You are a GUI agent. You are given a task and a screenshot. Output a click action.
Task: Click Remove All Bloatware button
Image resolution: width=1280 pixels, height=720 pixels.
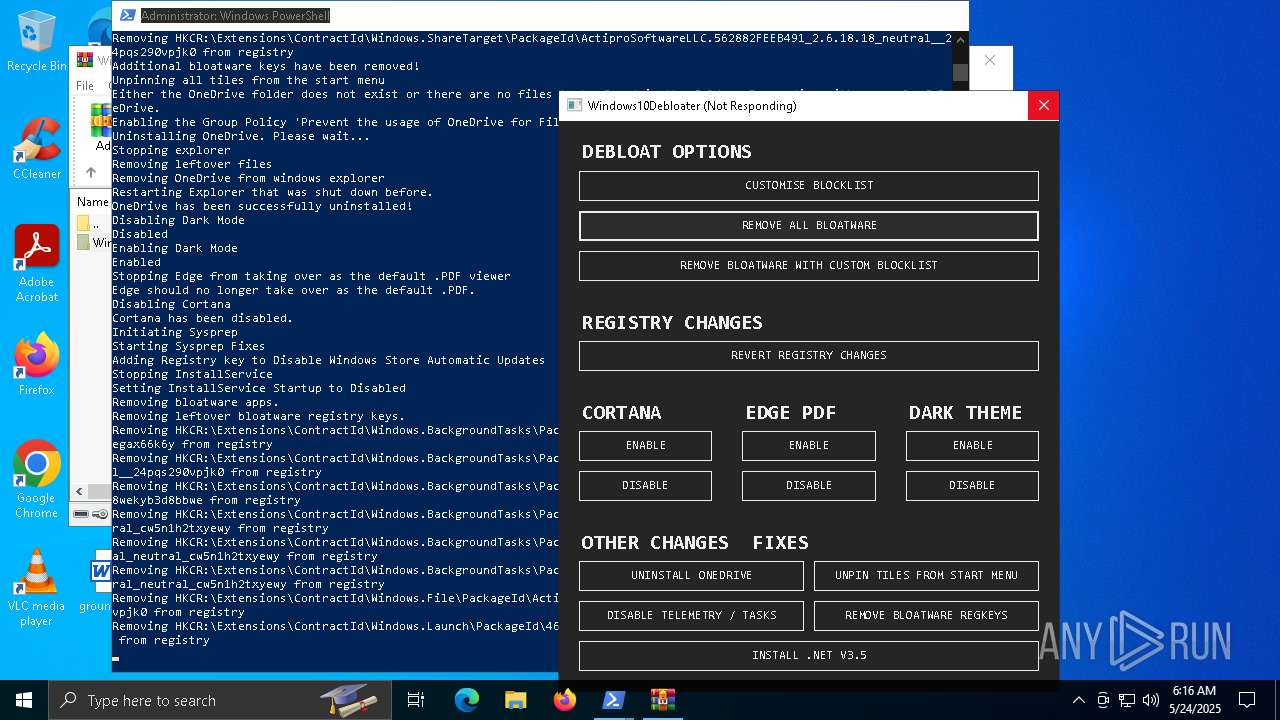(809, 226)
